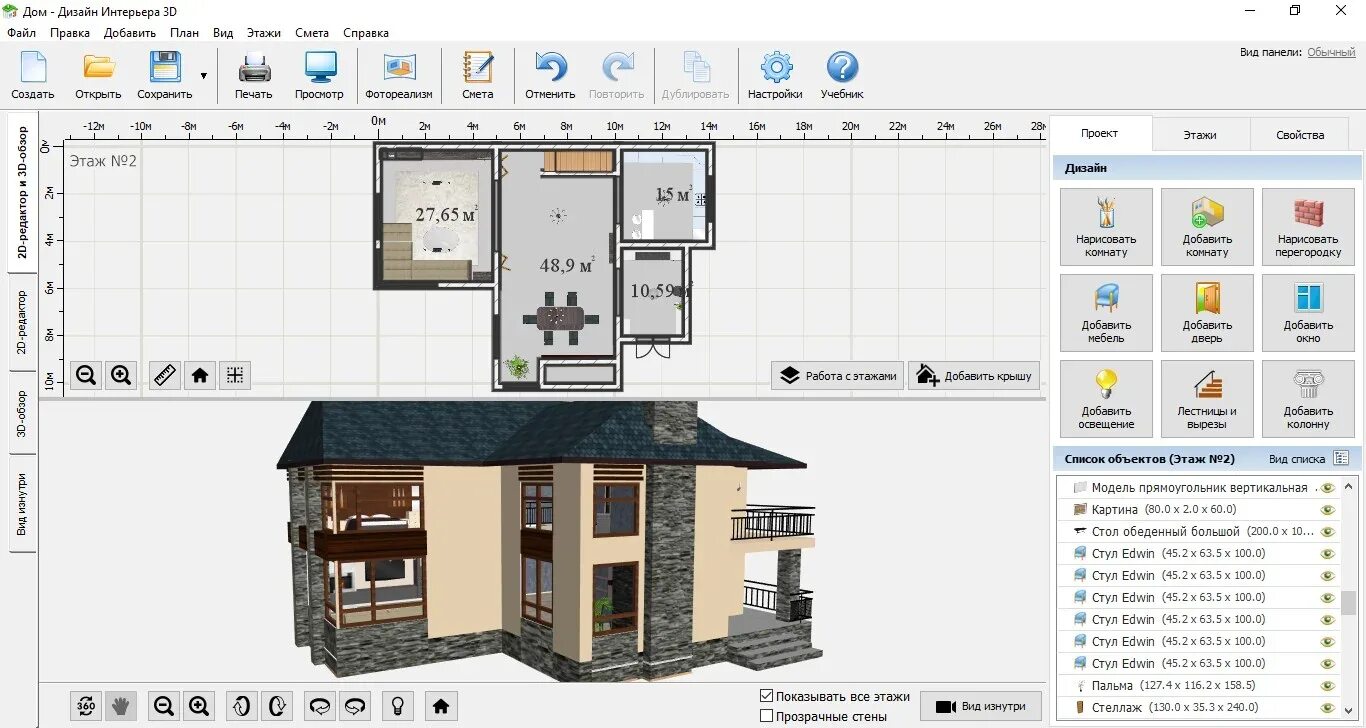Click Добавить комнату button
Viewport: 1366px width, 728px height.
click(x=1207, y=227)
